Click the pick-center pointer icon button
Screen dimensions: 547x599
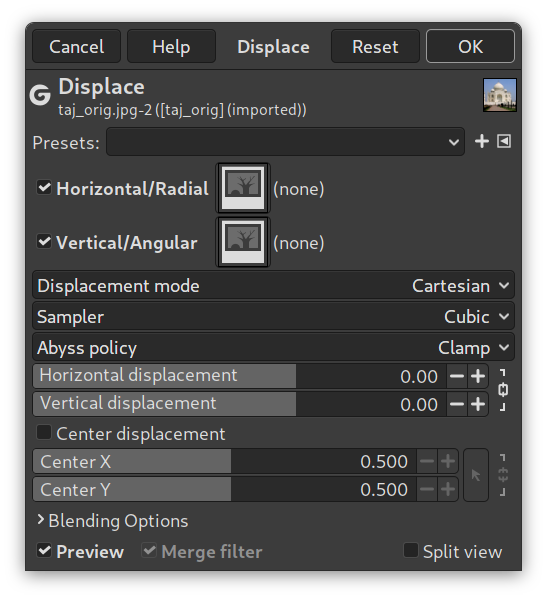pos(476,475)
